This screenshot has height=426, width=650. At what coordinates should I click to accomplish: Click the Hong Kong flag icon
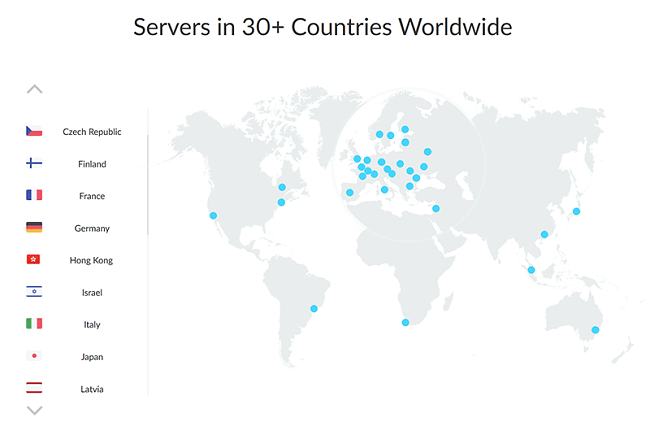coord(33,259)
